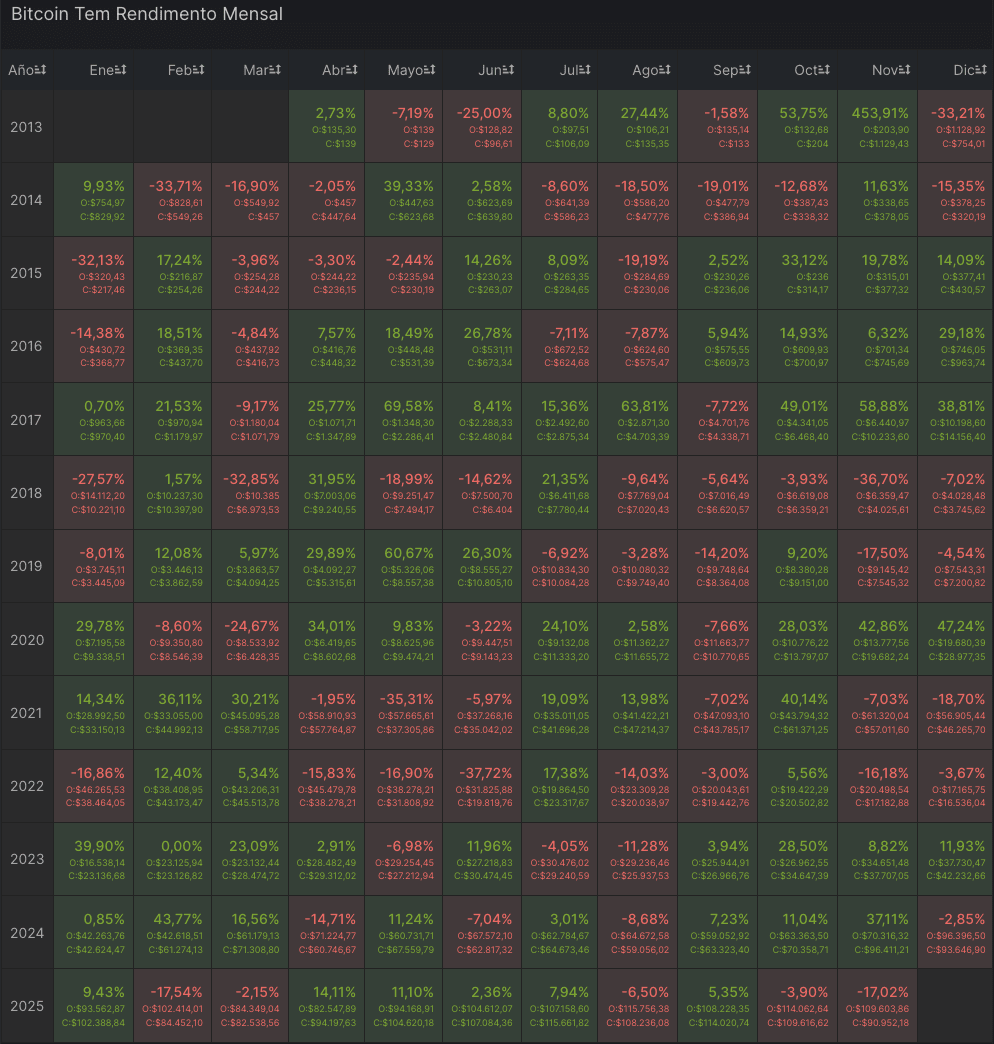
Task: Click the -36,70% value in Nov 2018
Action: click(x=881, y=479)
